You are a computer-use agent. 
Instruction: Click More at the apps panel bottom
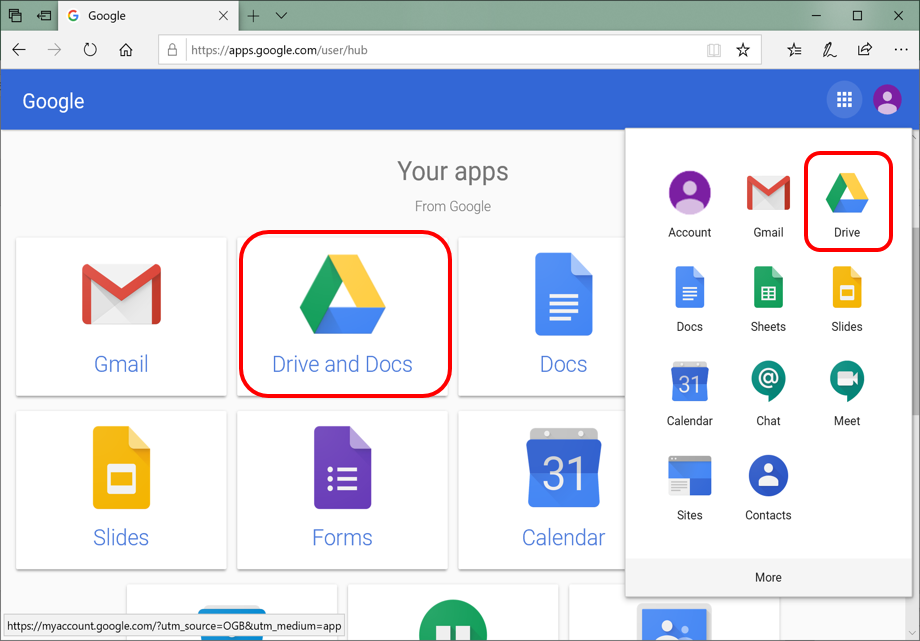click(x=768, y=577)
